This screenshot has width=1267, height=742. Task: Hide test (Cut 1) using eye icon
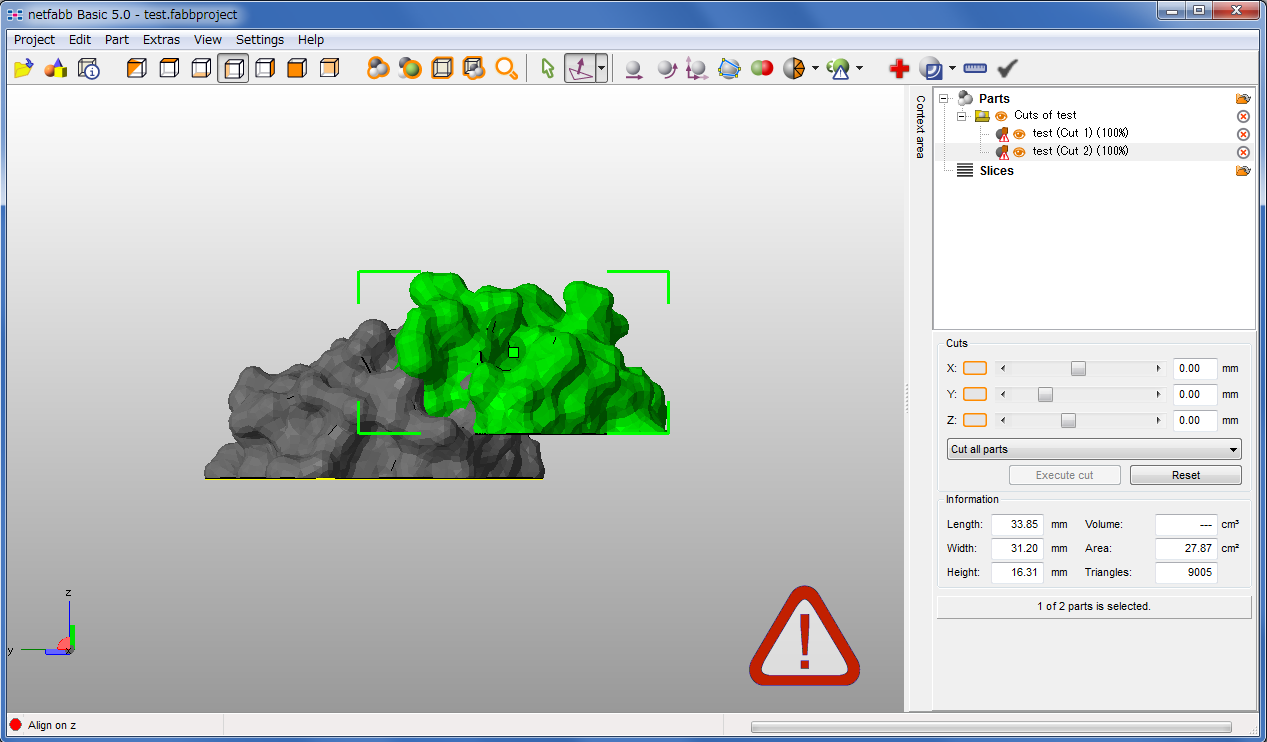(x=1019, y=134)
